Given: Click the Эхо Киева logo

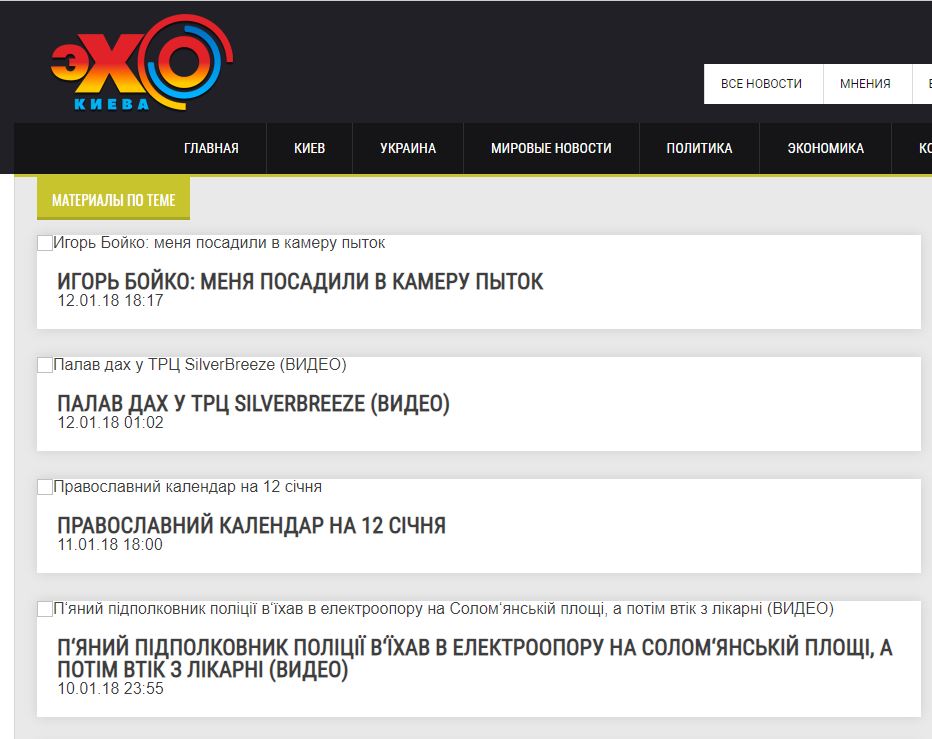Looking at the screenshot, I should (x=140, y=67).
